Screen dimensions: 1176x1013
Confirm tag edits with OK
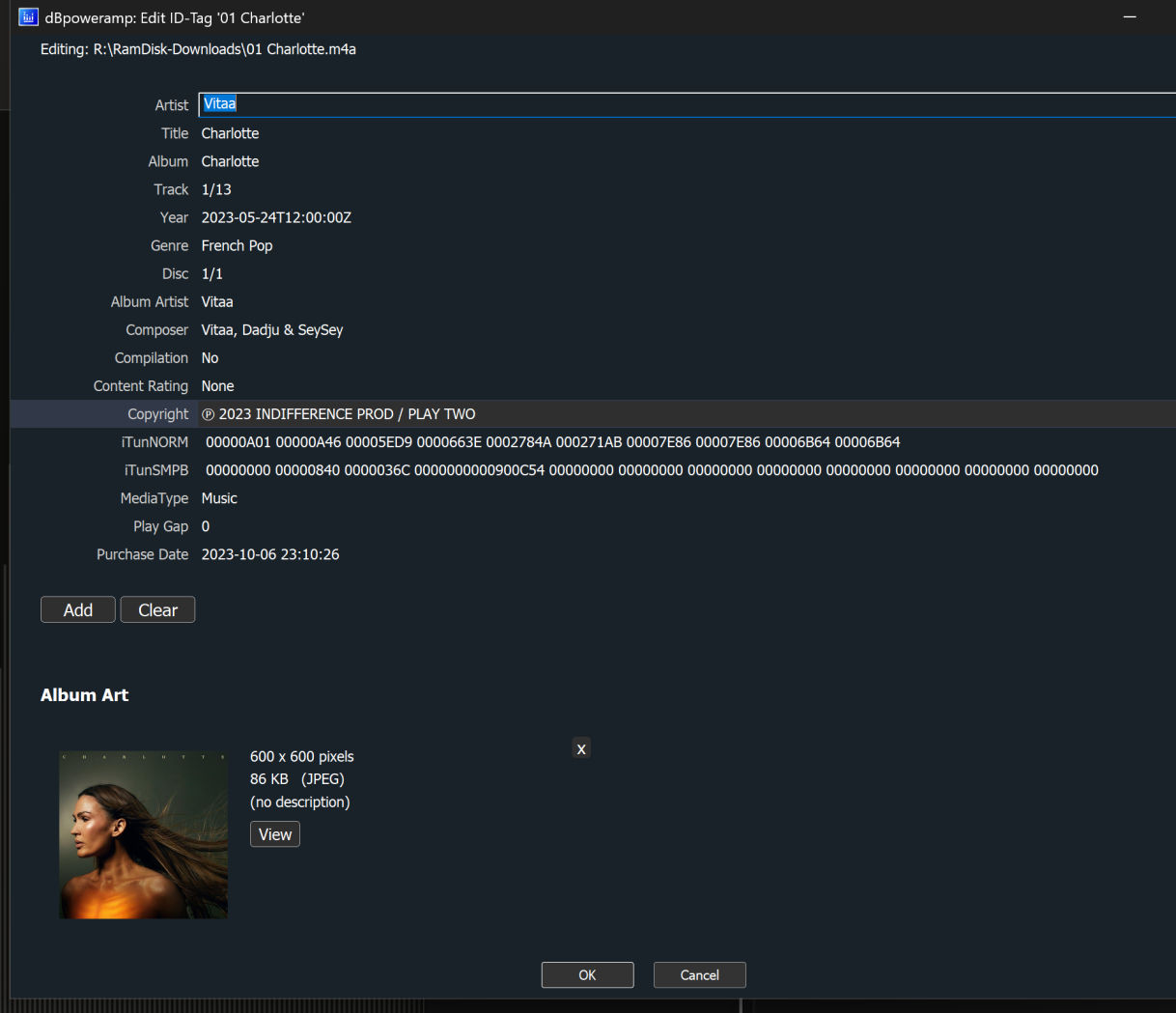pos(587,975)
